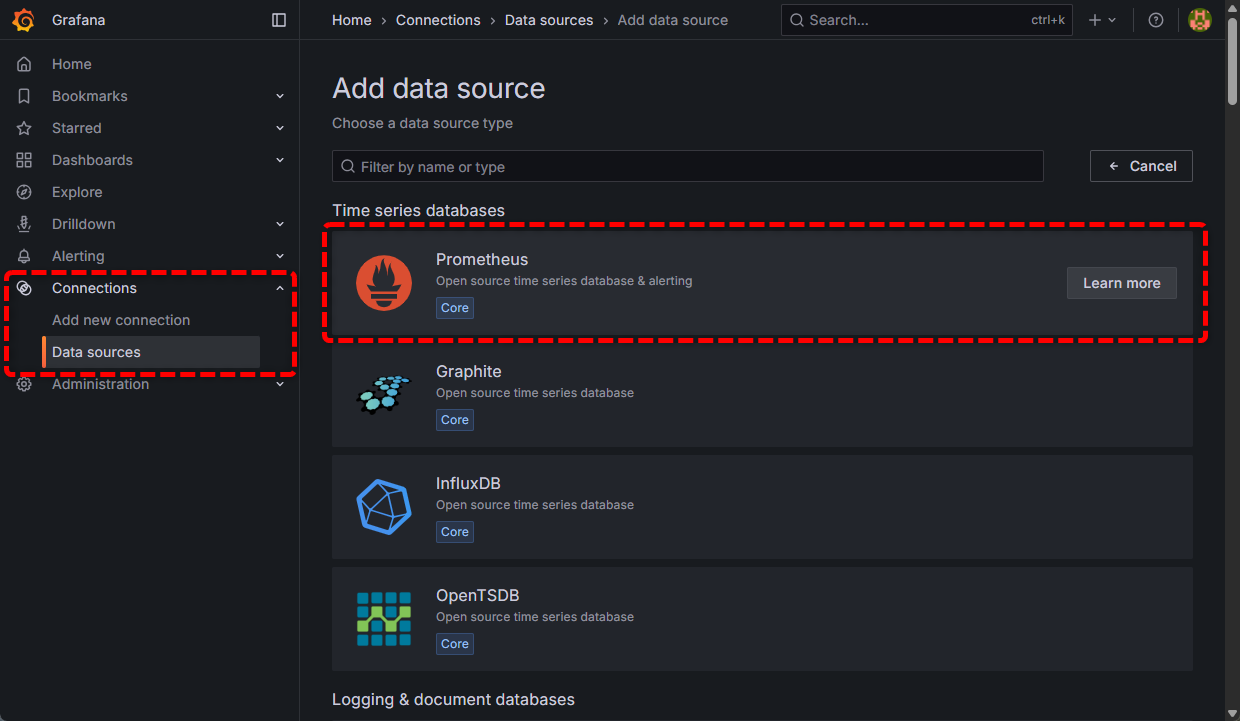Open Dashboards in the sidebar menu
1240x721 pixels.
coord(92,160)
